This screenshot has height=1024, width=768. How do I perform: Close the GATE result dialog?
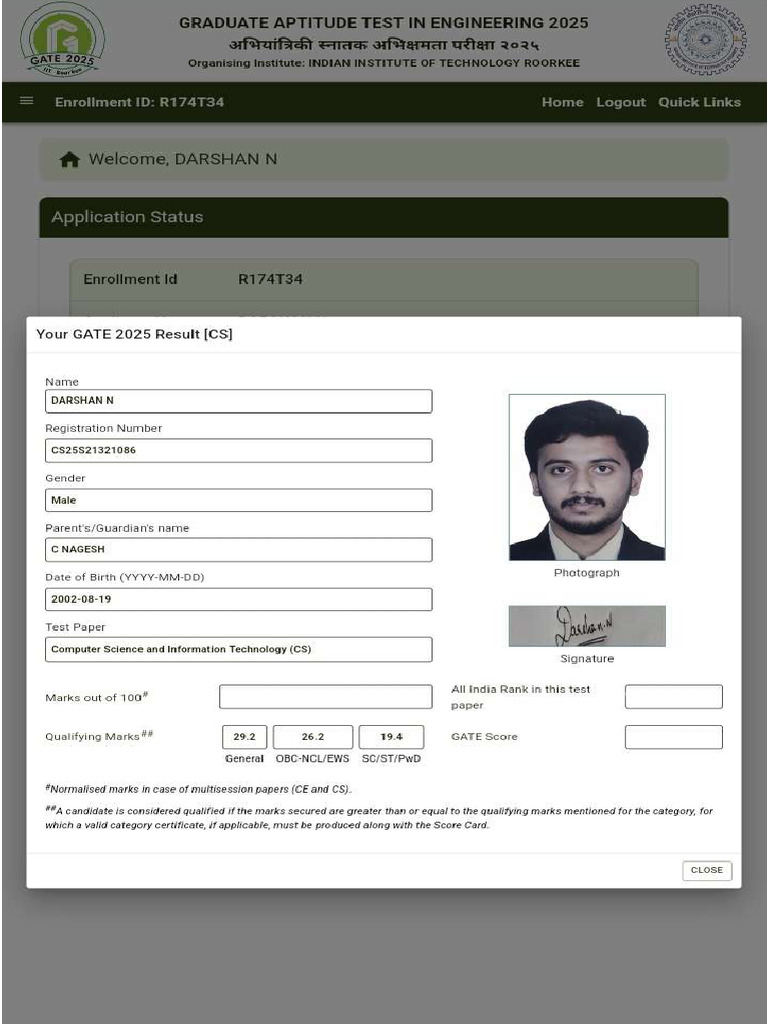click(x=707, y=870)
